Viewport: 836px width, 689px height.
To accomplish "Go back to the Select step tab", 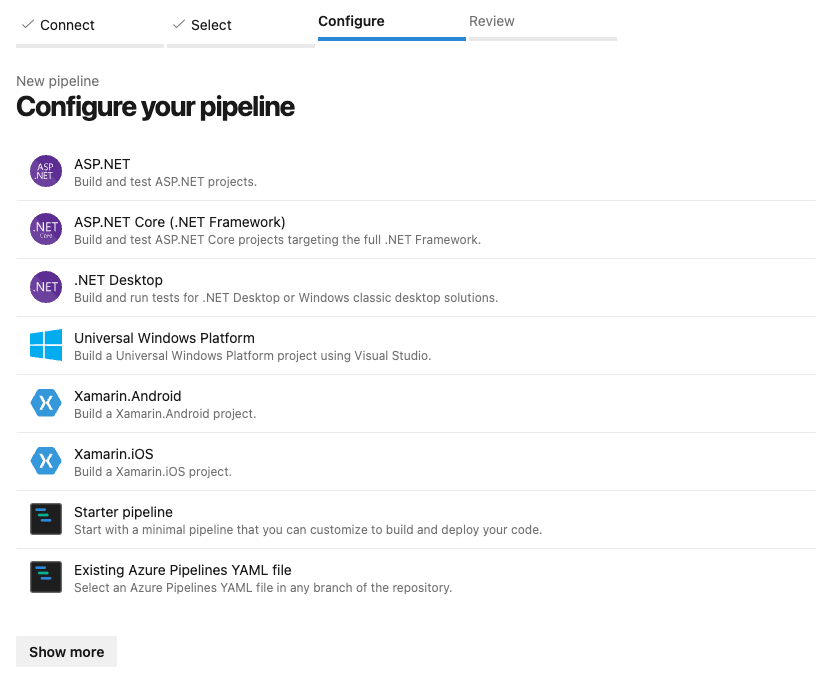I will pyautogui.click(x=240, y=27).
